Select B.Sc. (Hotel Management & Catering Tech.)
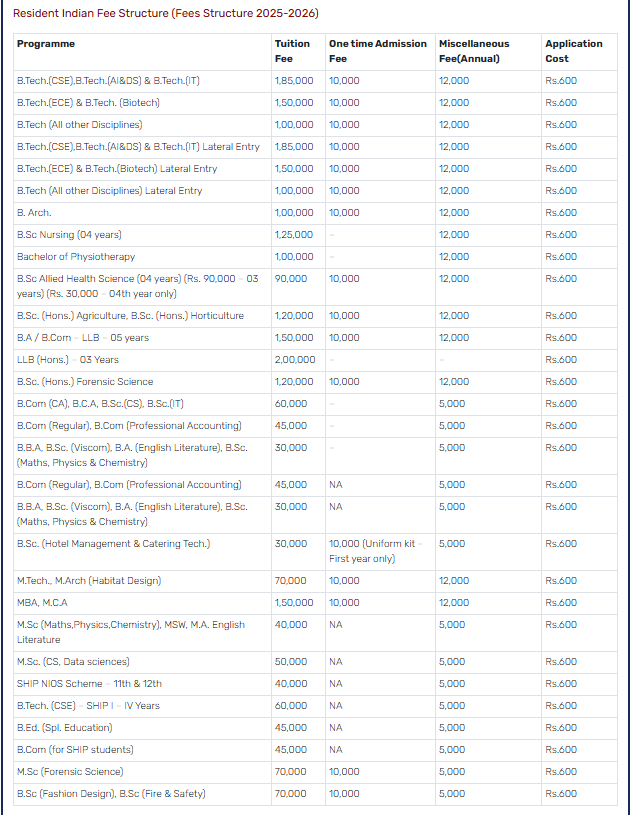Screen dimensions: 633x815 click(113, 544)
